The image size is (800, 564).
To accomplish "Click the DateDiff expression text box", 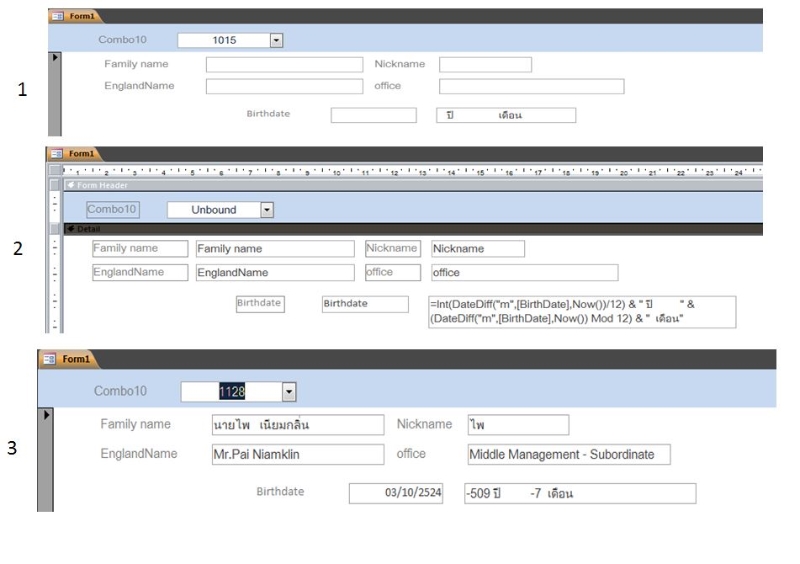I will pyautogui.click(x=580, y=311).
